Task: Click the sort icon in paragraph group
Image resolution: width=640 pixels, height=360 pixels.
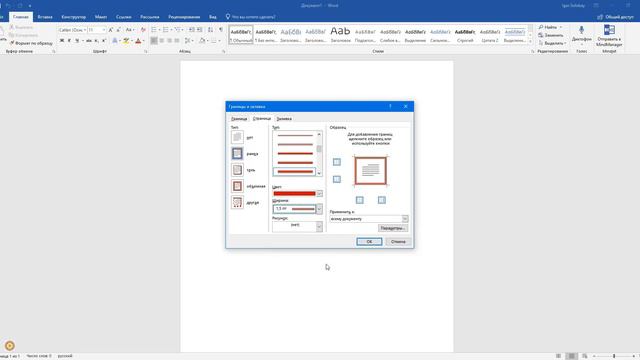Action: (x=210, y=30)
